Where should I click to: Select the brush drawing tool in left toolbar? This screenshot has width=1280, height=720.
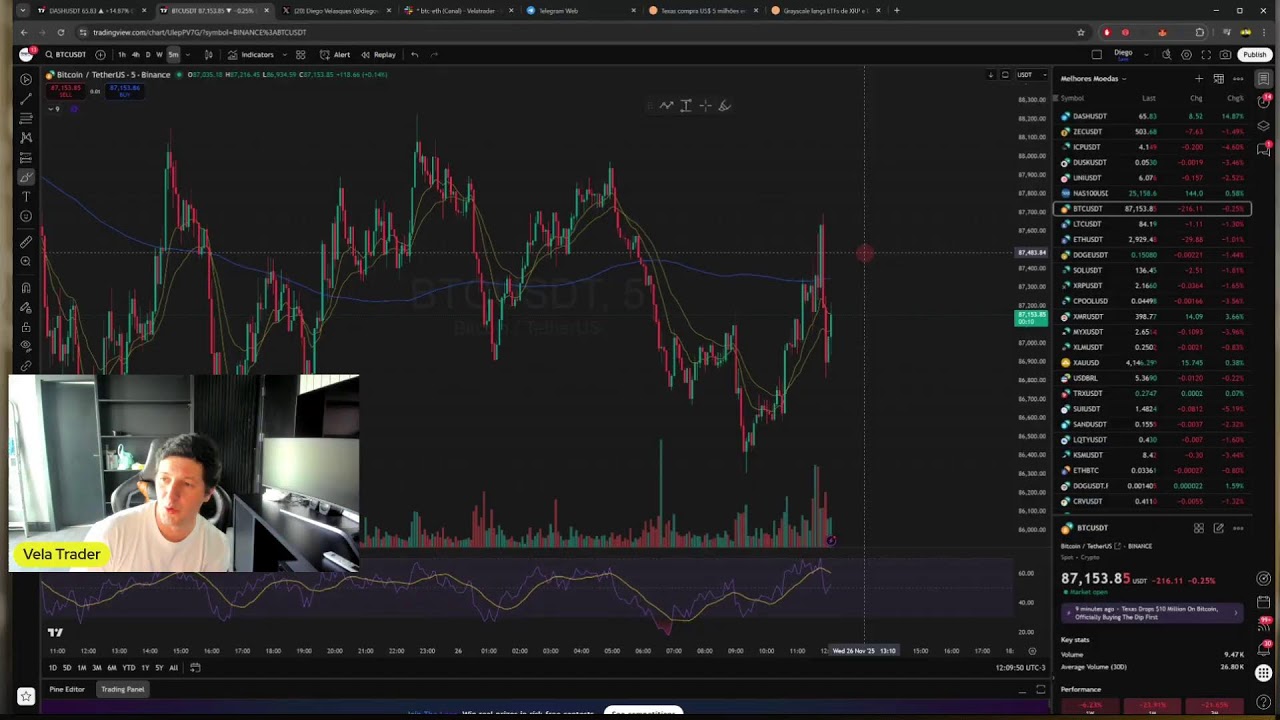coord(26,177)
